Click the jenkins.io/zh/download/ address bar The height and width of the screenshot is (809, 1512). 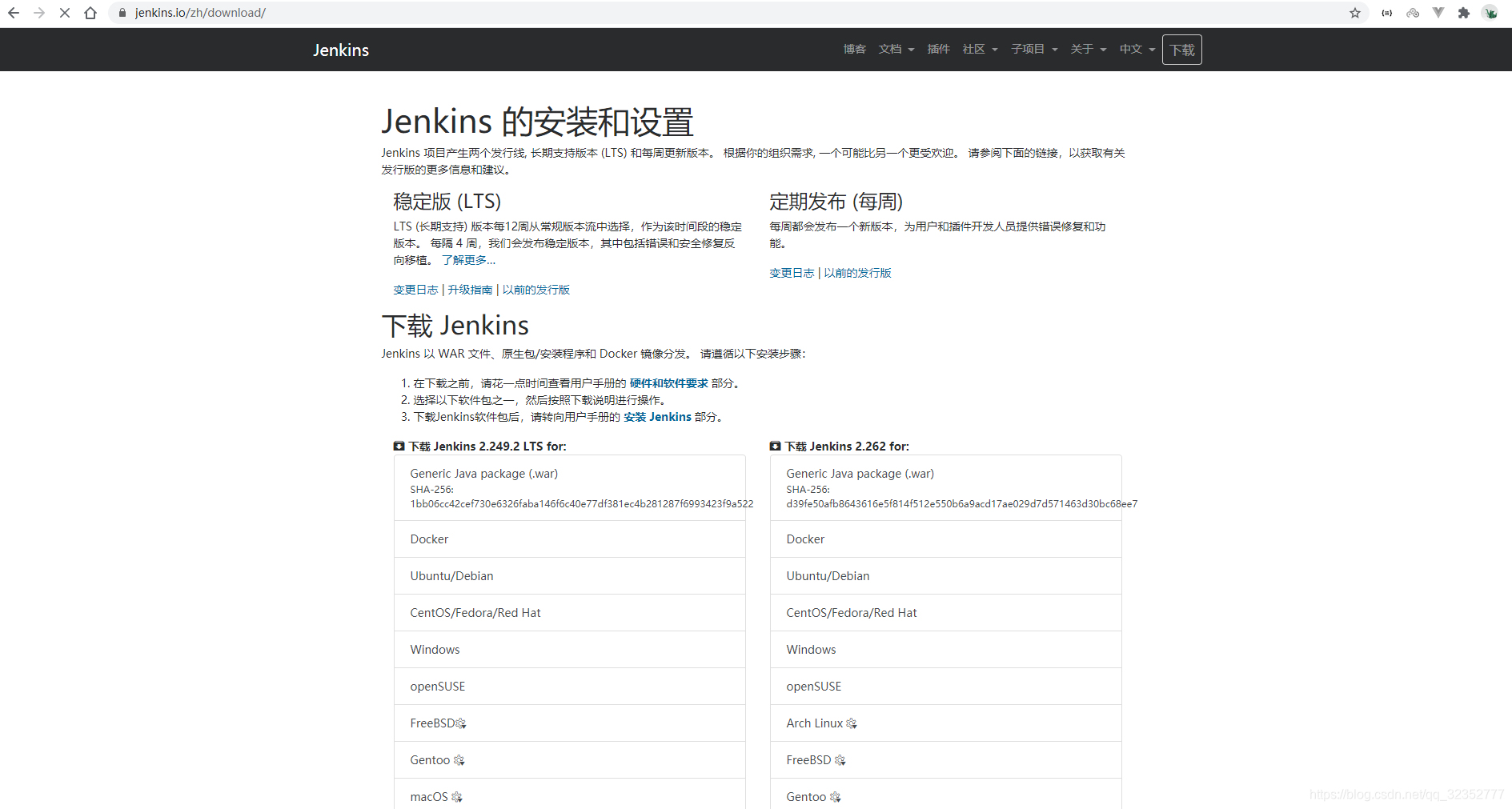point(736,13)
